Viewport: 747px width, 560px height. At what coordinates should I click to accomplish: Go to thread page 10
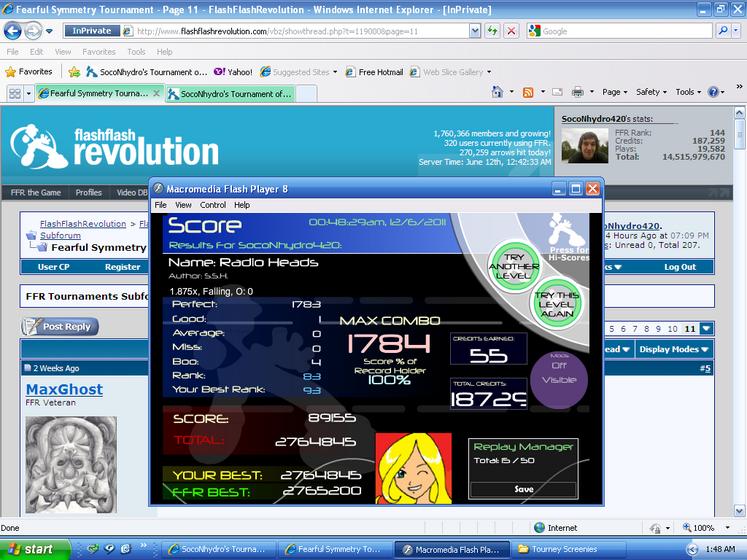(672, 329)
